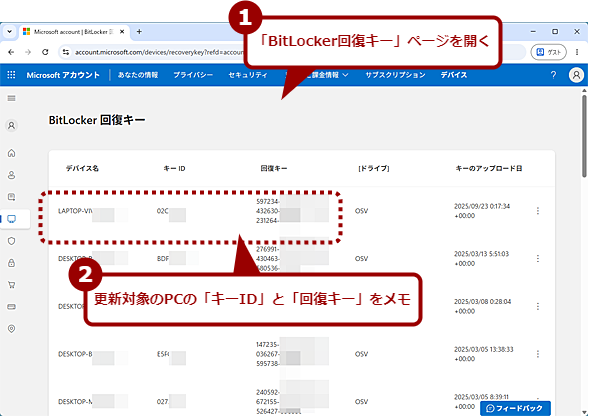Open the Order history cart sidebar icon
The height and width of the screenshot is (417, 589).
pyautogui.click(x=11, y=285)
